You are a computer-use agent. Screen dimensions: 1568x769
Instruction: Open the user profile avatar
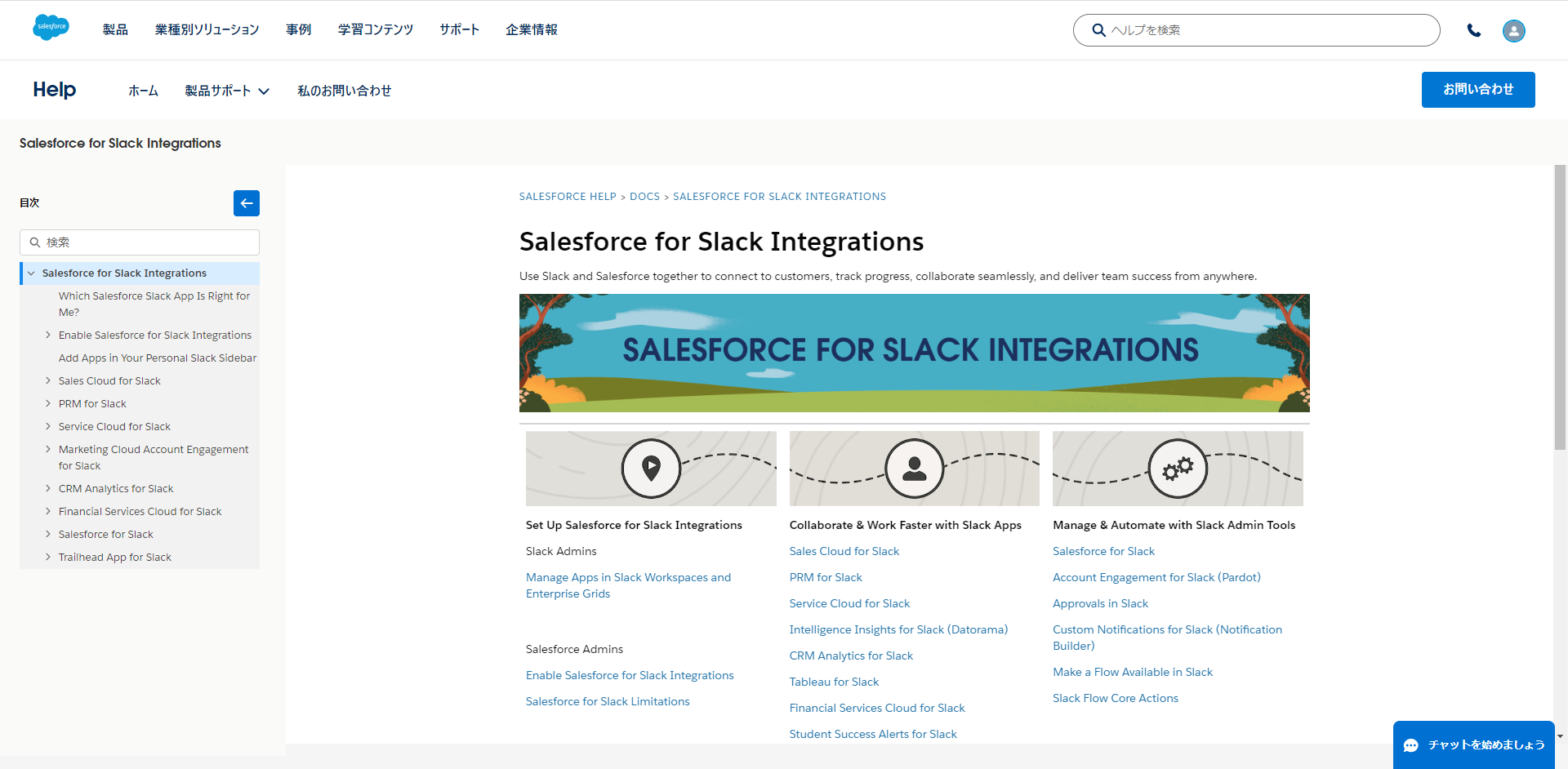click(x=1514, y=30)
